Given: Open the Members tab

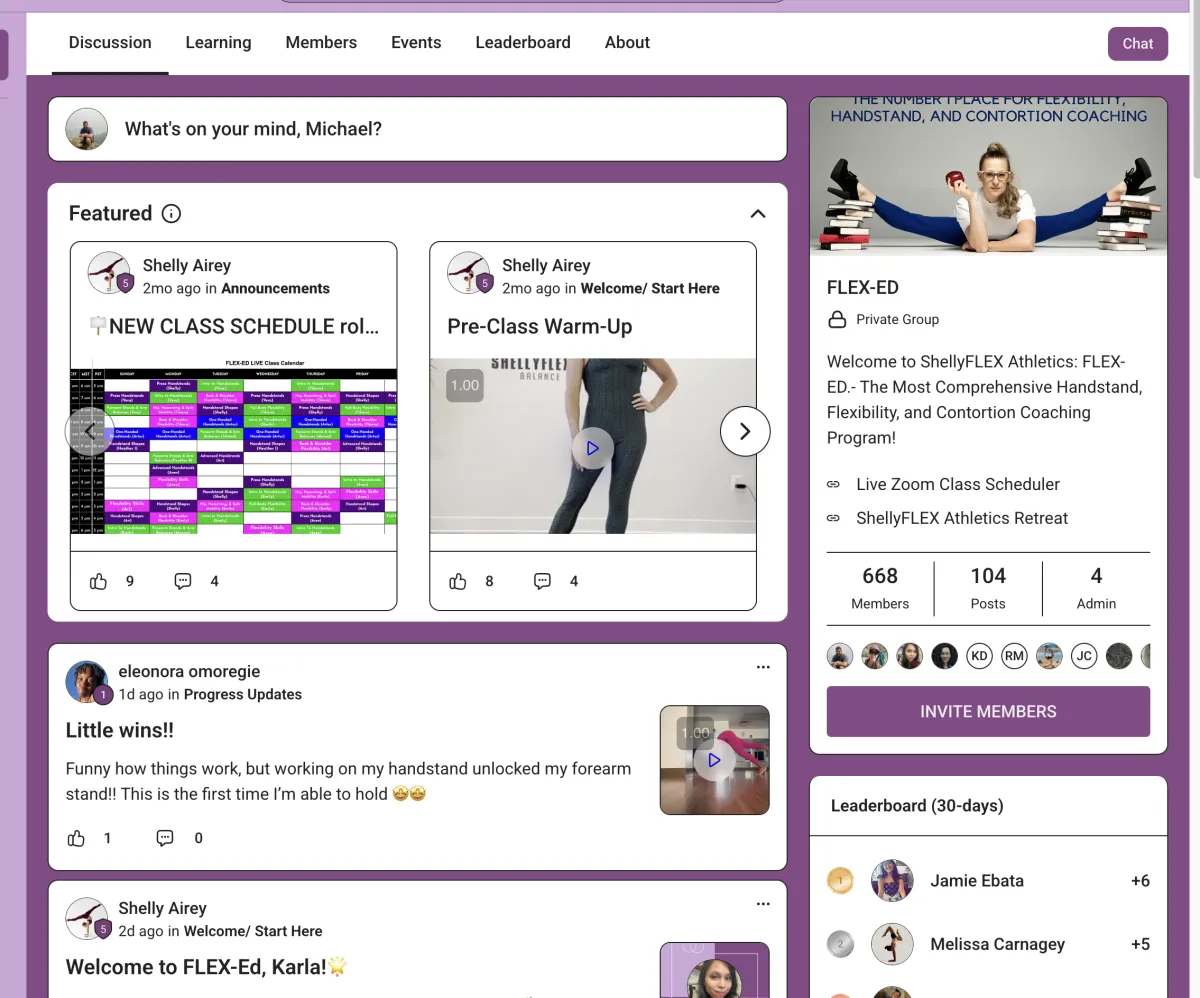Looking at the screenshot, I should pyautogui.click(x=321, y=42).
